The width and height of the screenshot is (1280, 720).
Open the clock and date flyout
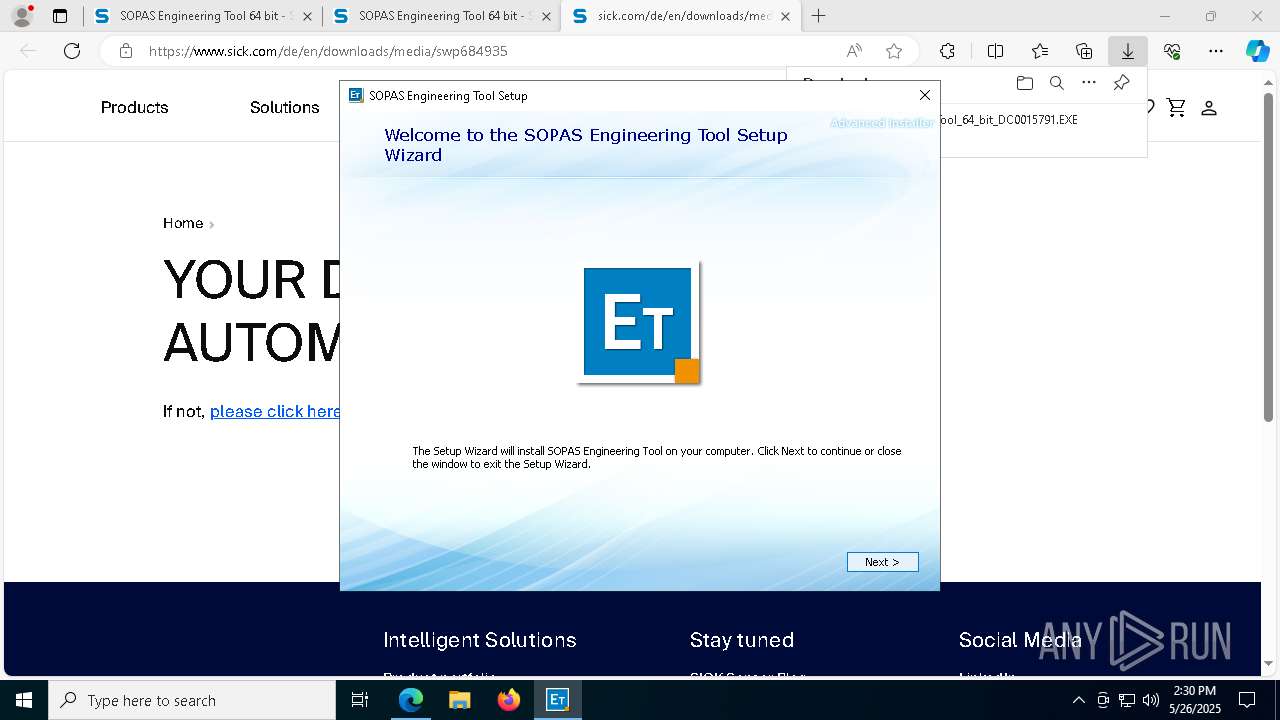pos(1195,700)
